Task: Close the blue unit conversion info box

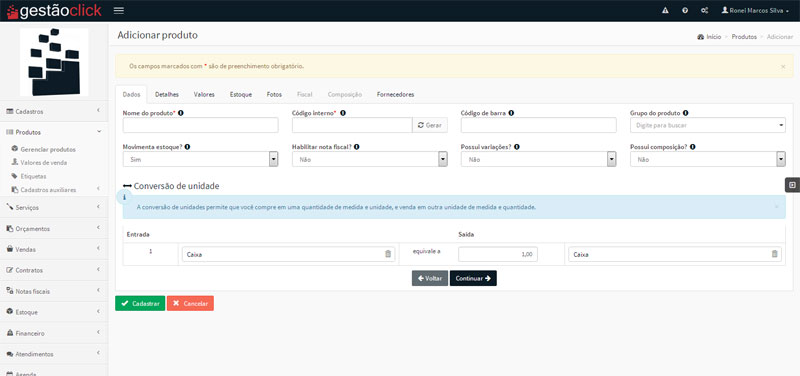Action: click(777, 207)
